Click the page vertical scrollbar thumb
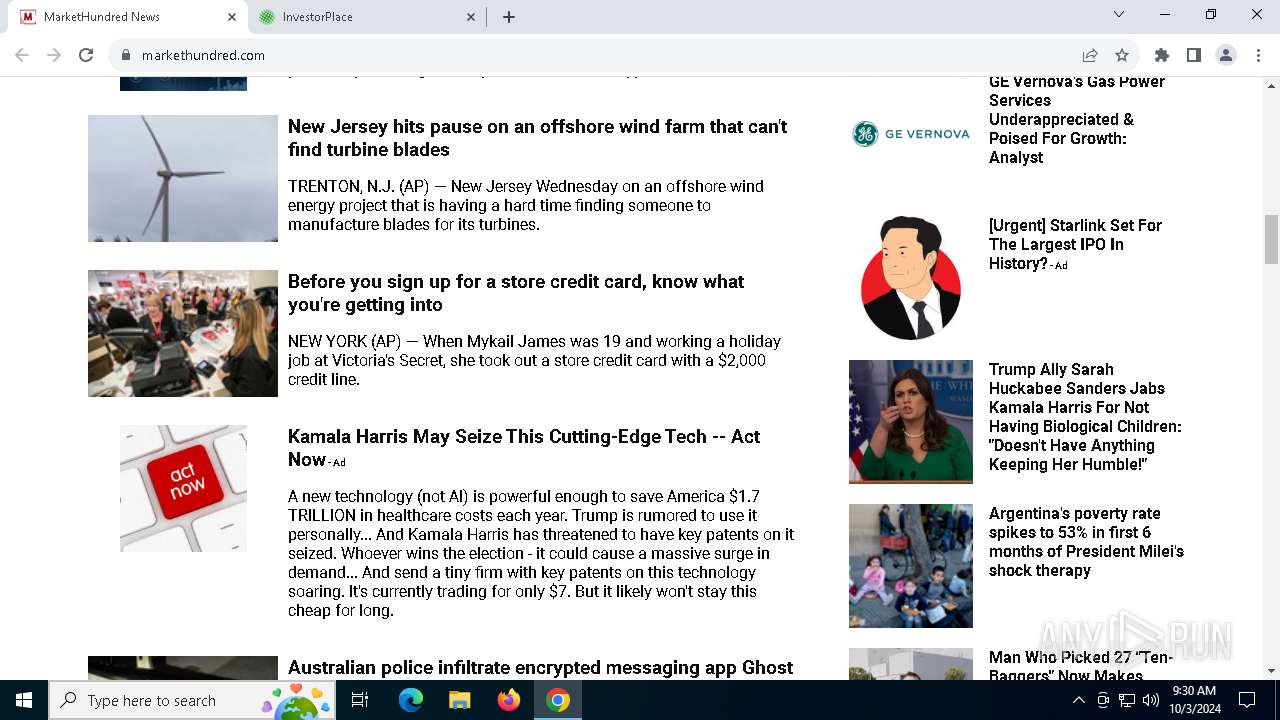Image resolution: width=1280 pixels, height=720 pixels. (x=1272, y=239)
